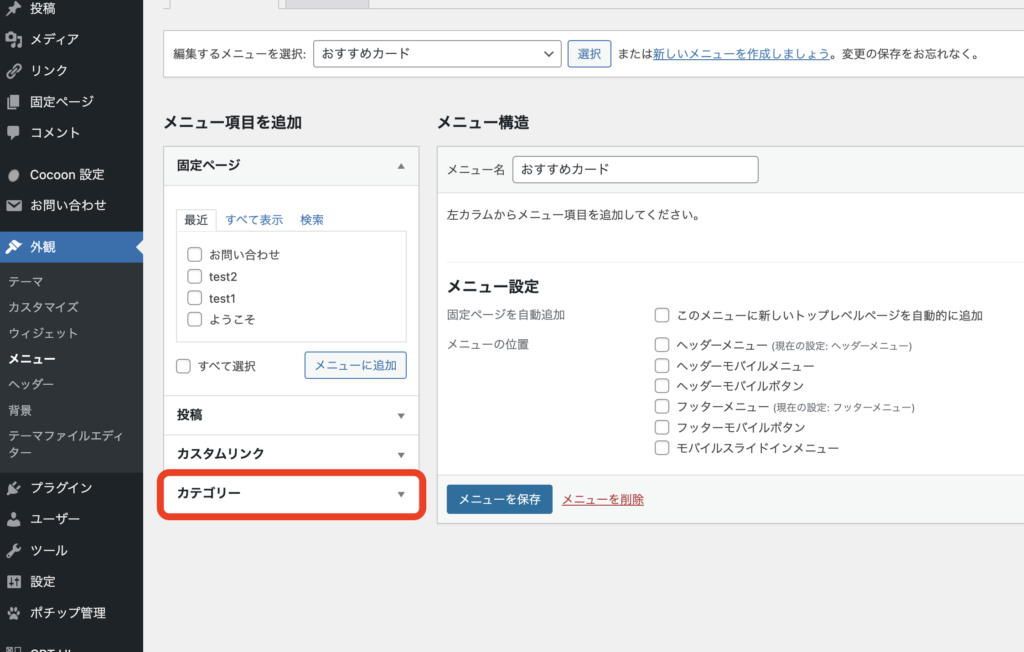Switch to the すべて表示 tab
Image resolution: width=1024 pixels, height=652 pixels.
click(x=254, y=220)
